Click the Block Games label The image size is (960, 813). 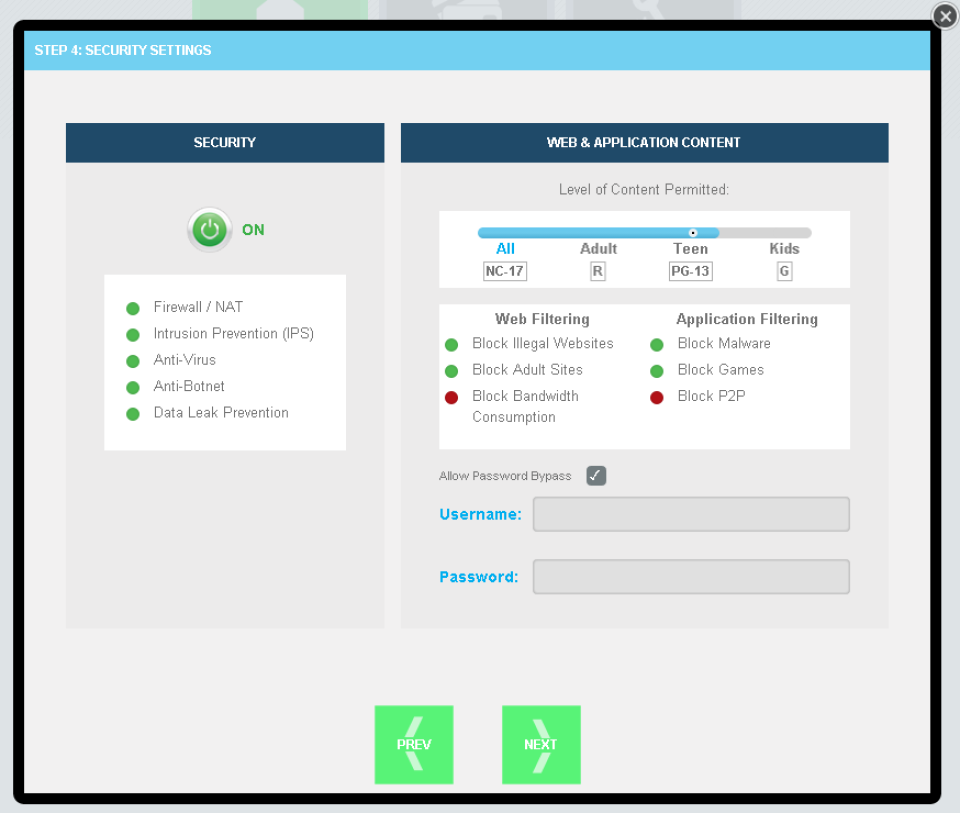(721, 369)
